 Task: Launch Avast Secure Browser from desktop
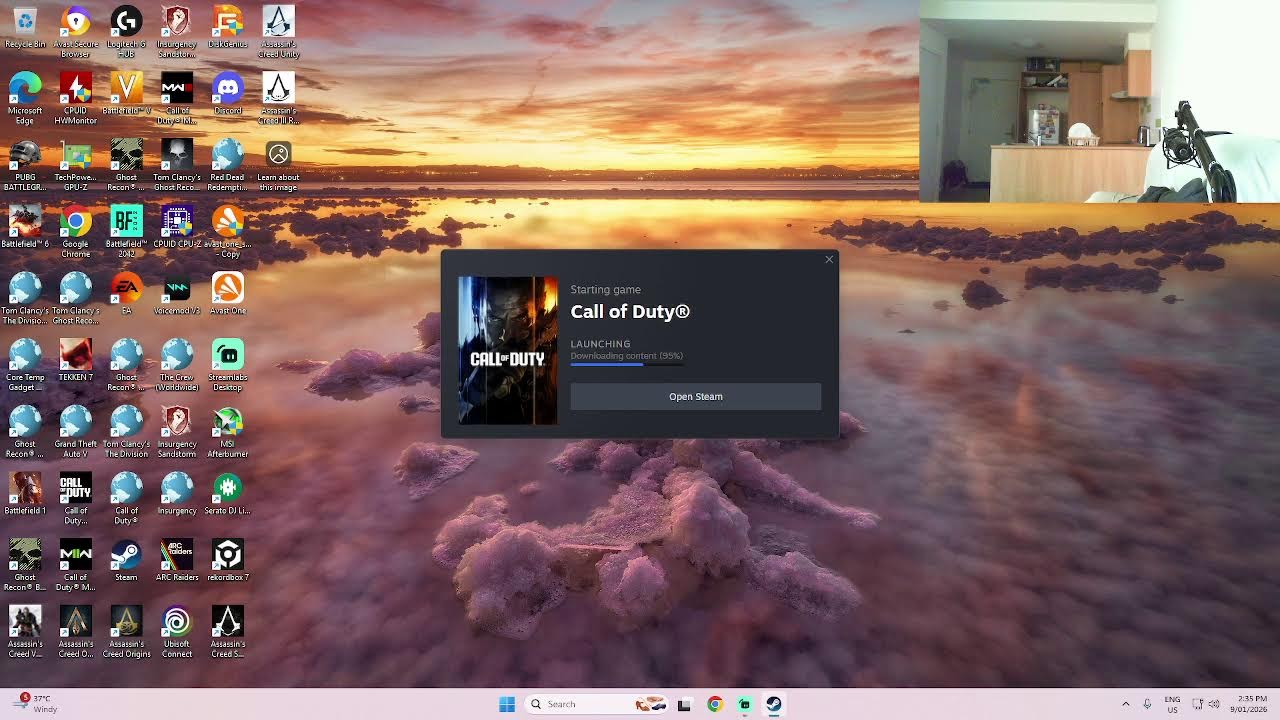[x=76, y=32]
